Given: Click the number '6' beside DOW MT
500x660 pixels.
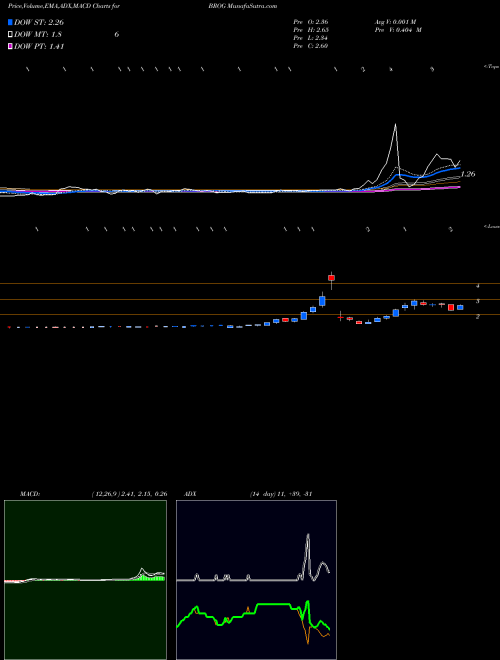Looking at the screenshot, I should click(117, 35).
